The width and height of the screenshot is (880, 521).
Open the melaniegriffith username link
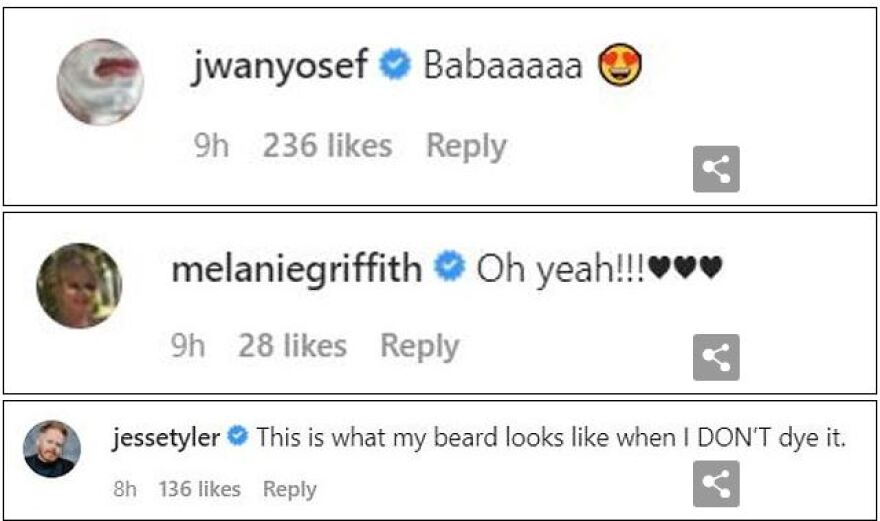click(x=296, y=269)
